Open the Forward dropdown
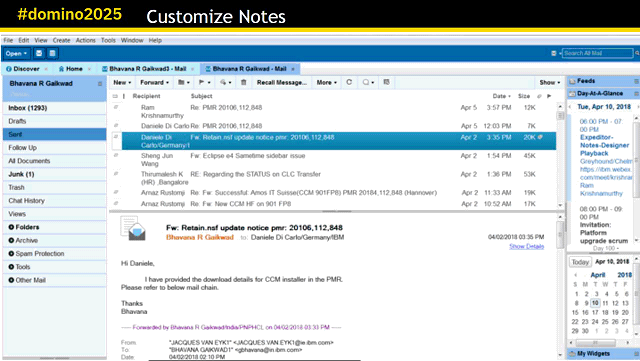 pyautogui.click(x=154, y=82)
